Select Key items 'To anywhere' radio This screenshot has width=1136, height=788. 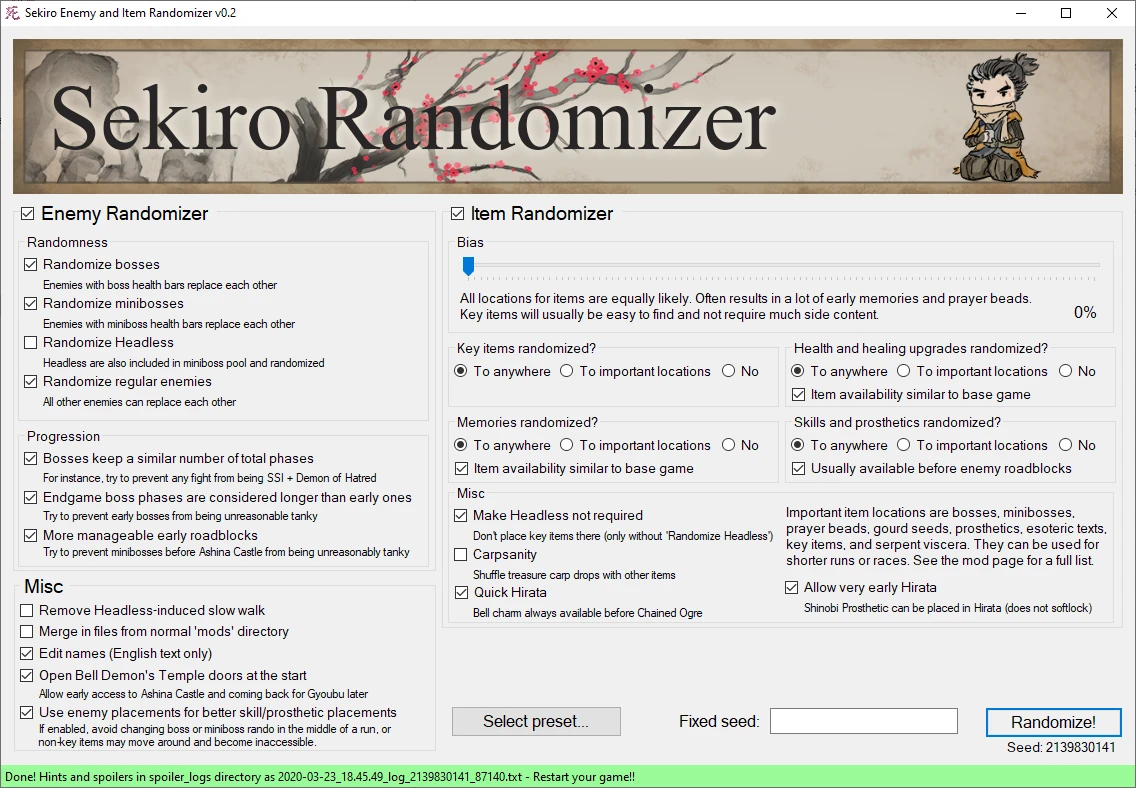460,371
